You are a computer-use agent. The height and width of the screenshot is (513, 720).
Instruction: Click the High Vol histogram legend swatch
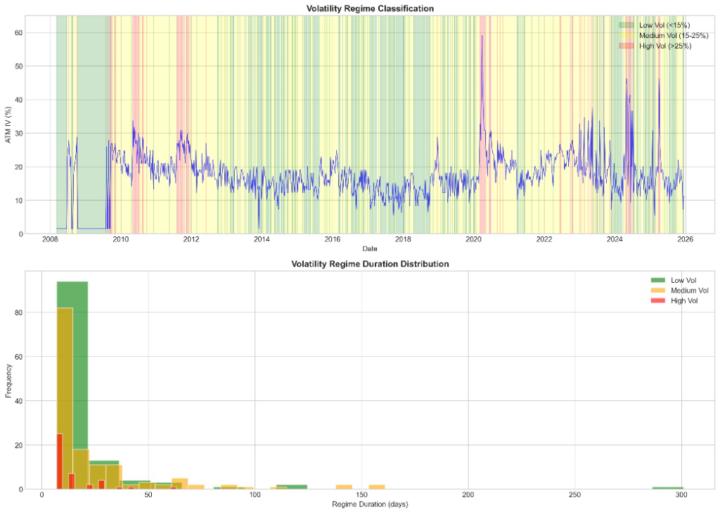[658, 300]
